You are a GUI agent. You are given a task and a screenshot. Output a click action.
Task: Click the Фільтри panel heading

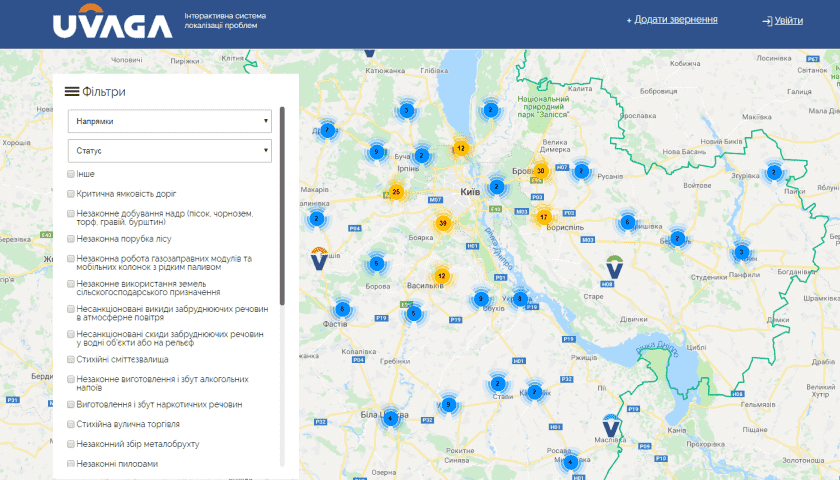tap(104, 92)
